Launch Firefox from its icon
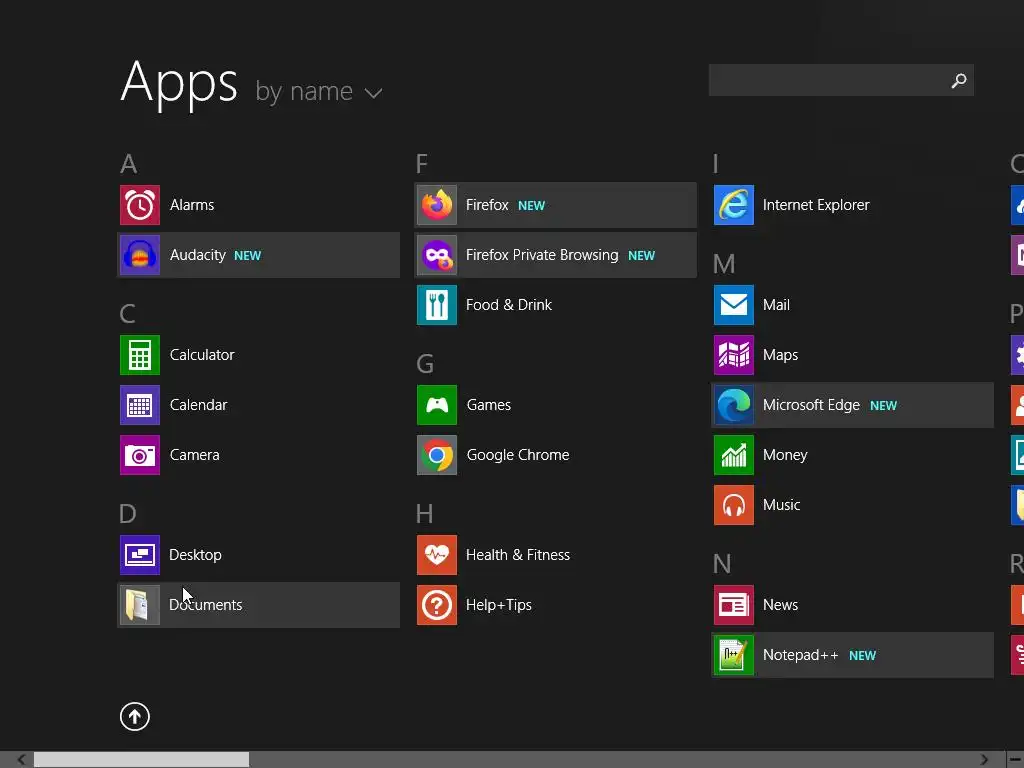This screenshot has width=1024, height=768. pyautogui.click(x=437, y=205)
